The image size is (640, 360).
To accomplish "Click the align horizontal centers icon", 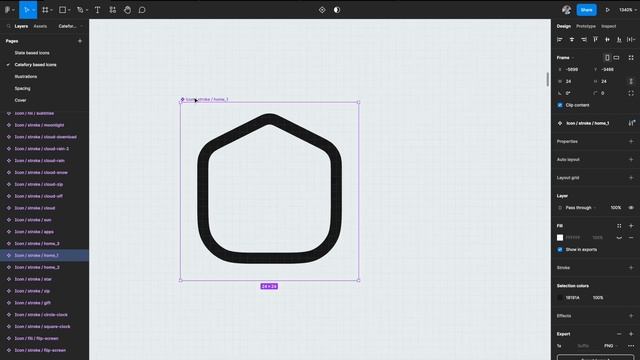I will coord(571,39).
